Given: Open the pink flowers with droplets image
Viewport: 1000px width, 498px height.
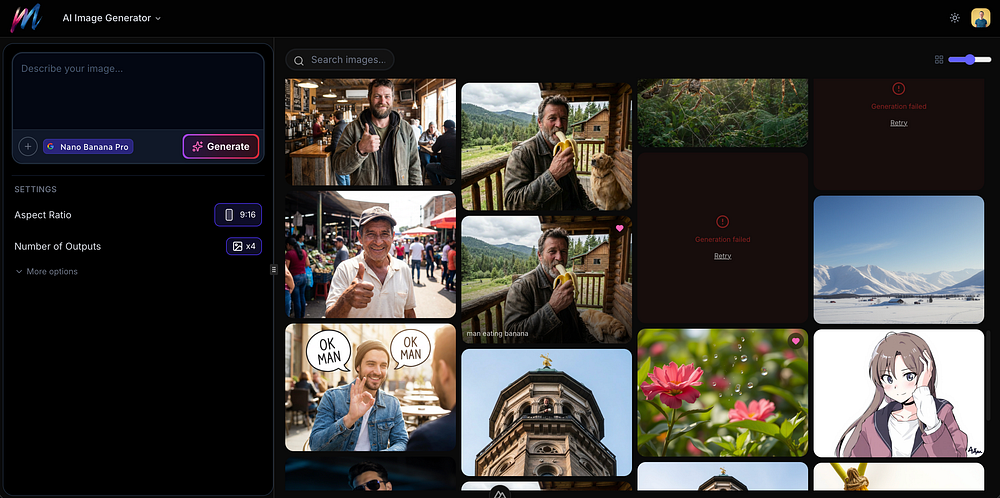Looking at the screenshot, I should [723, 393].
